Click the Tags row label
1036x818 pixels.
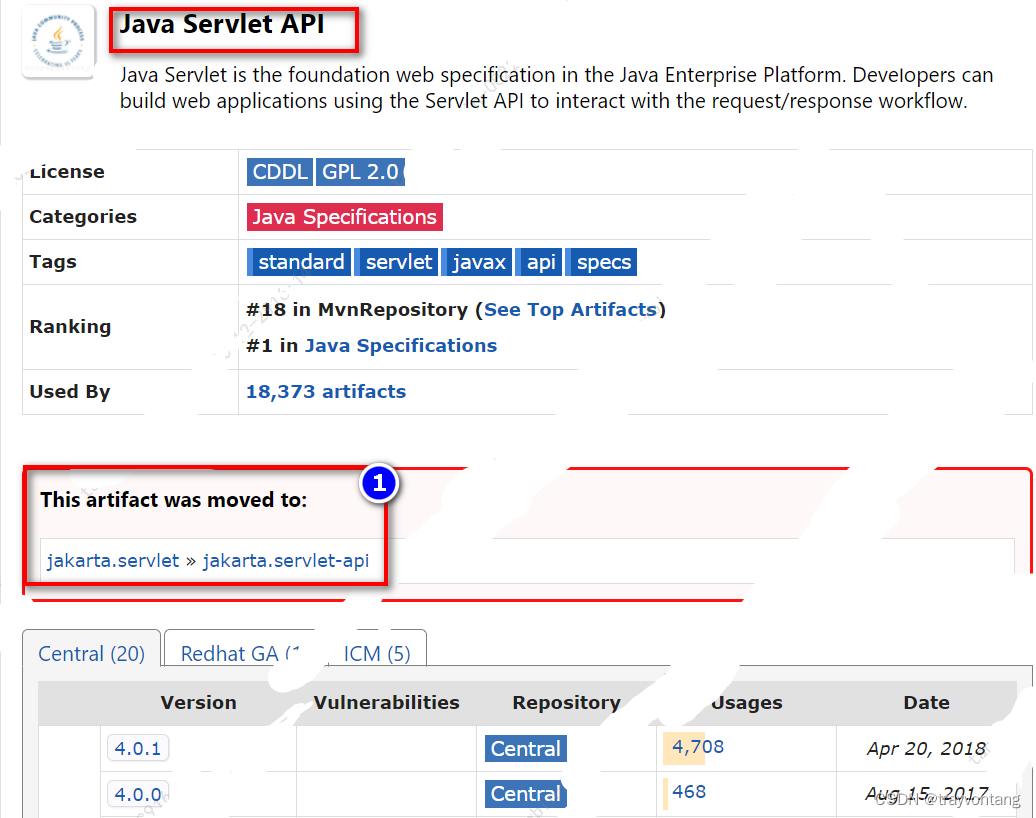(x=53, y=262)
